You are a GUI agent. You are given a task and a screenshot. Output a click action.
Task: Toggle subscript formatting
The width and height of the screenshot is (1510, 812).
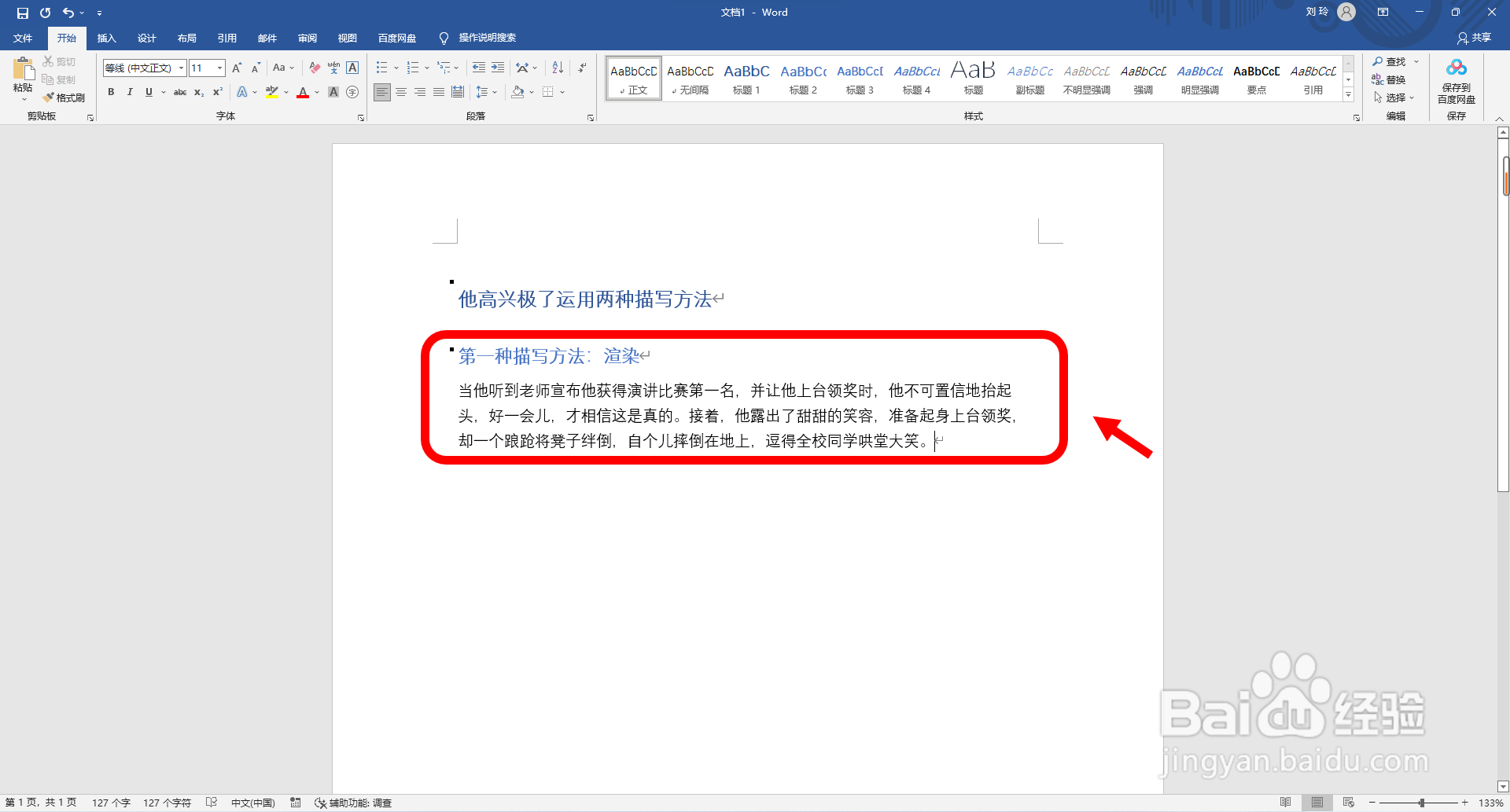(x=199, y=92)
